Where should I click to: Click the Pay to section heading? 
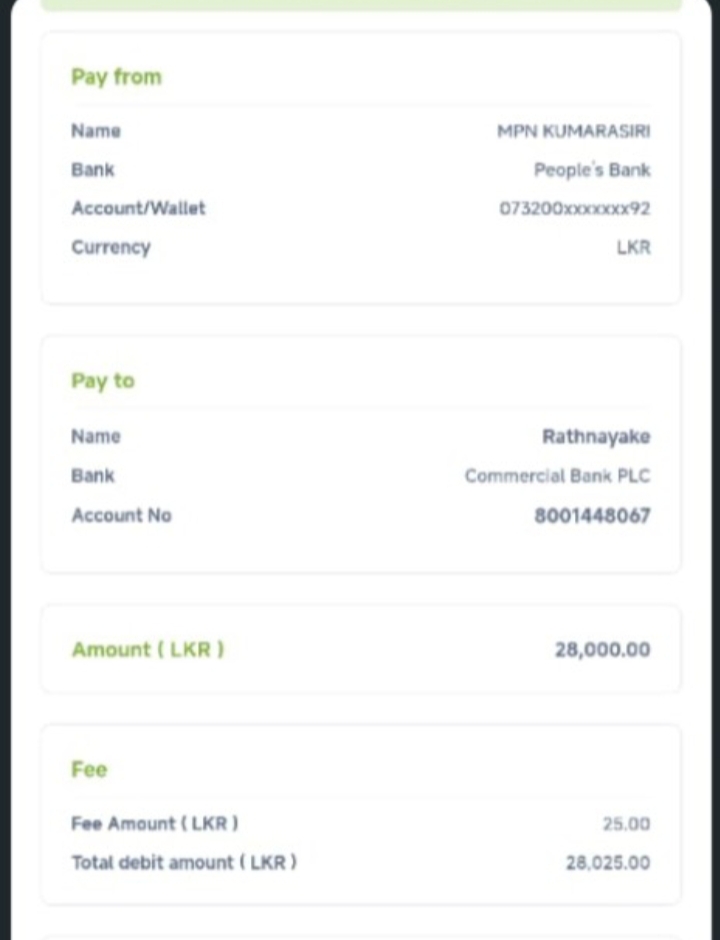point(102,381)
